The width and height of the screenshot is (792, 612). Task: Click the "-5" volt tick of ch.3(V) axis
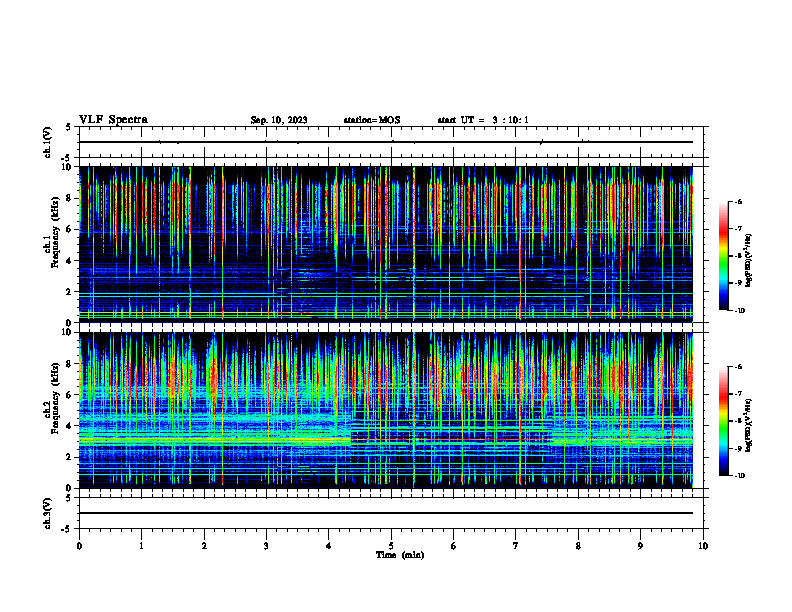point(67,529)
